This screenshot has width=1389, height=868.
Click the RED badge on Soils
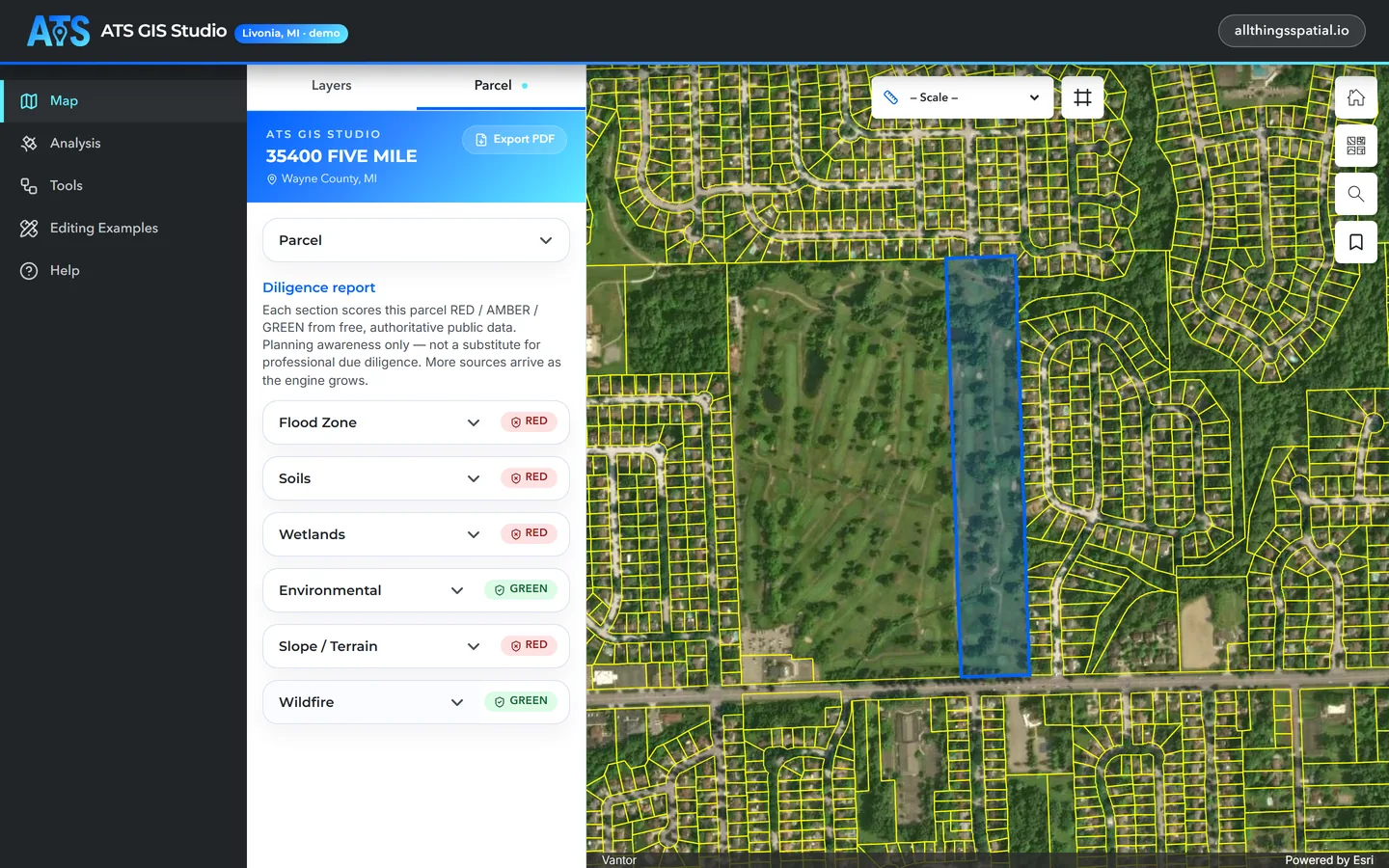[529, 477]
